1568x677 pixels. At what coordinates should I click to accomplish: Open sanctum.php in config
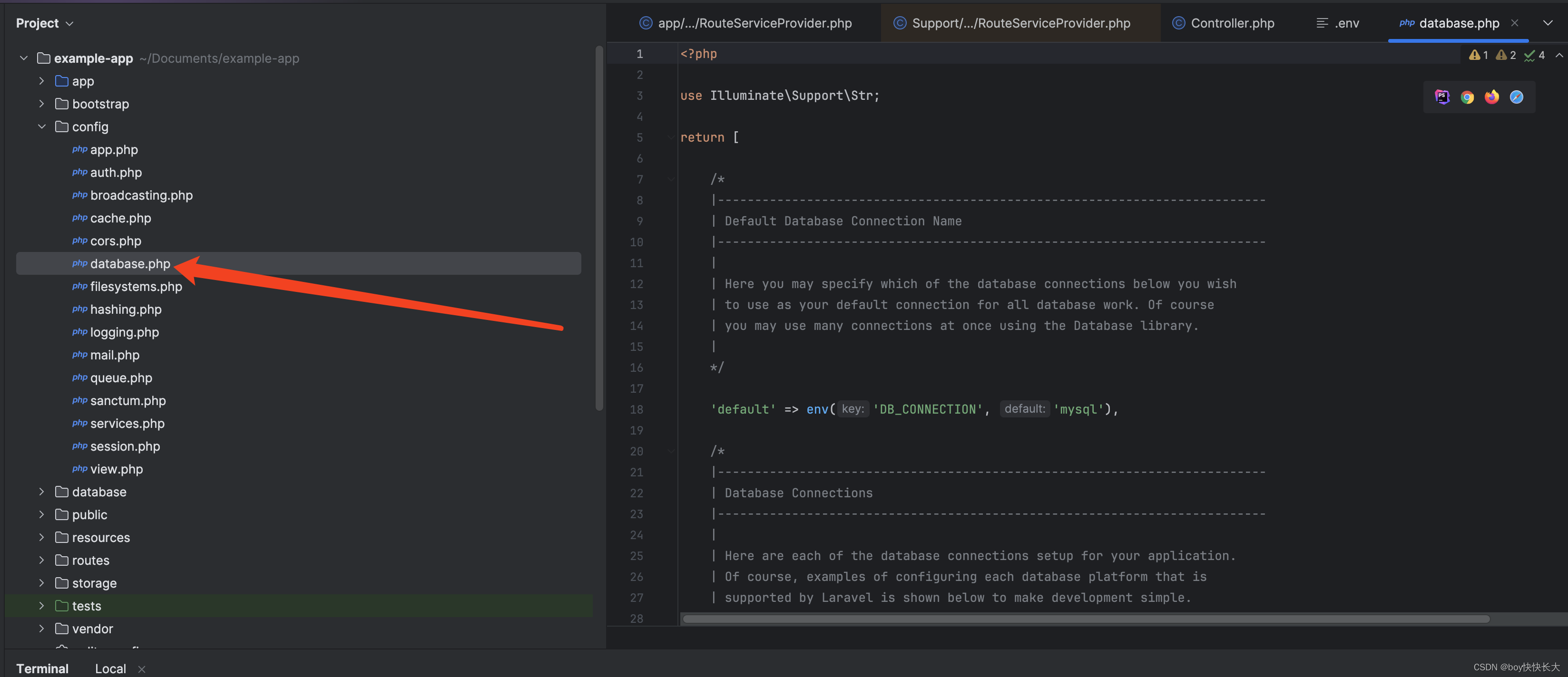point(128,400)
